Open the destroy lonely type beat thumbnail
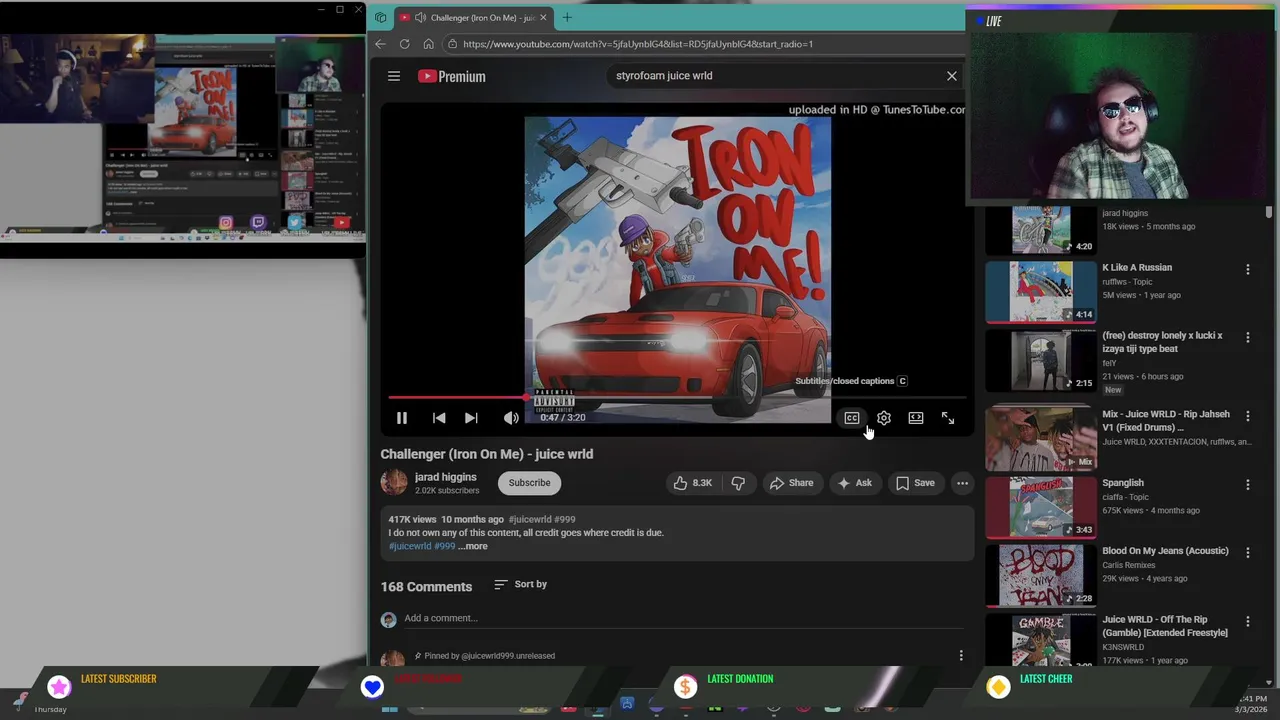Screen dimensions: 1280x720 [1041, 360]
